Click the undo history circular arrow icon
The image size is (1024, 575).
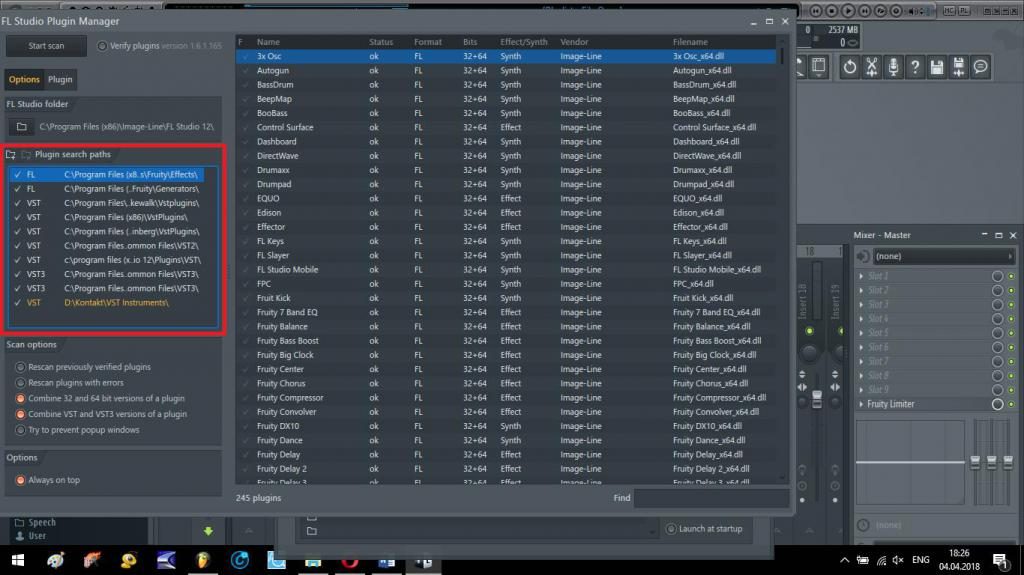pos(849,67)
